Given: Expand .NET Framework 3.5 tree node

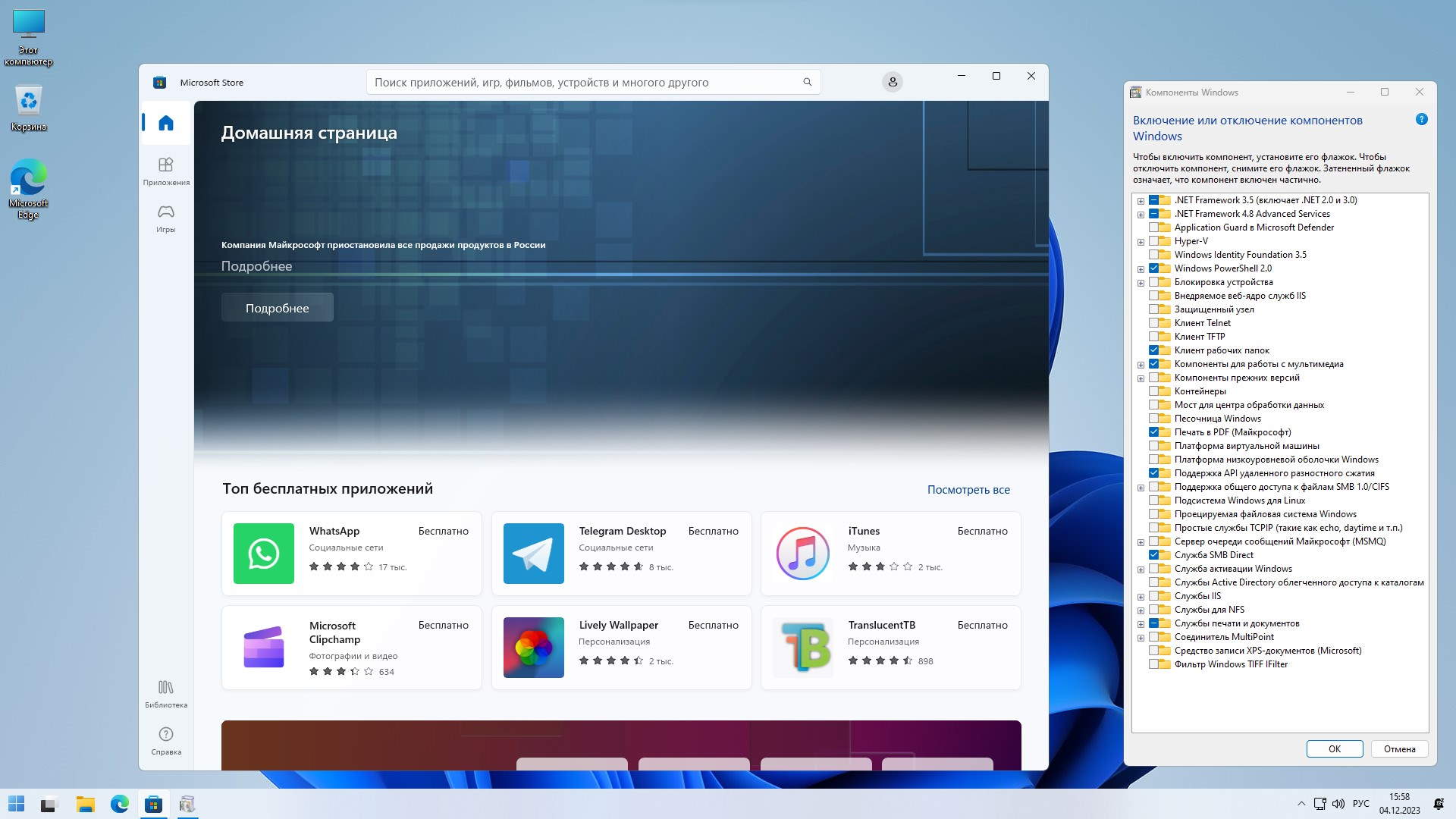Looking at the screenshot, I should coord(1141,201).
